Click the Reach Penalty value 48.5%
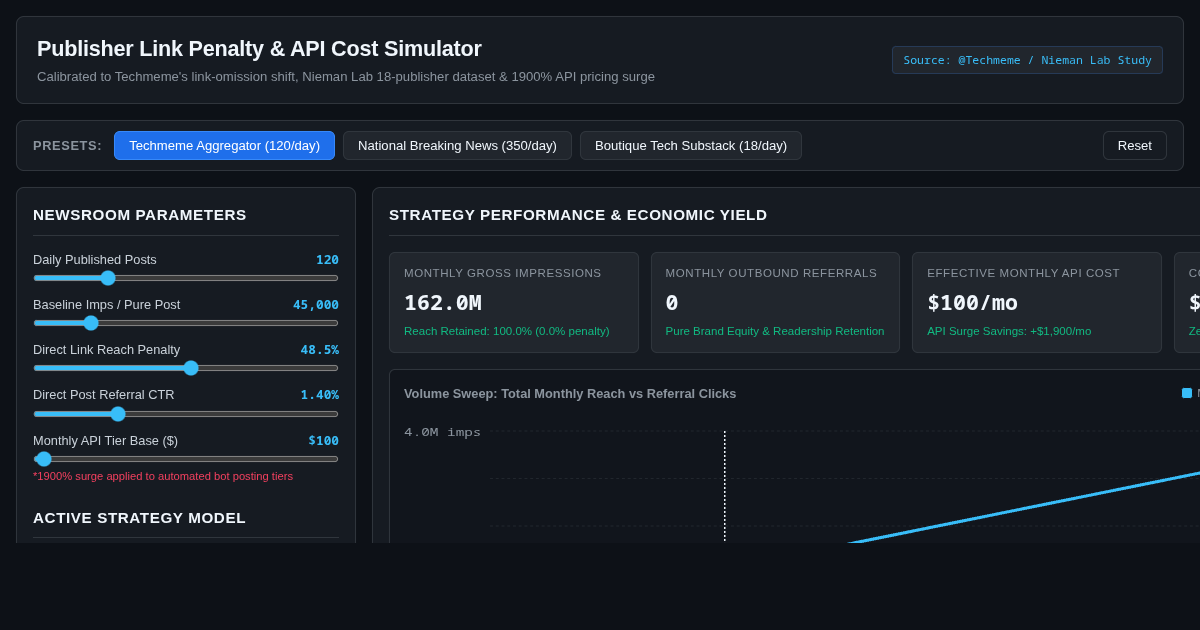Screen dimensions: 1200x630 click(x=319, y=350)
